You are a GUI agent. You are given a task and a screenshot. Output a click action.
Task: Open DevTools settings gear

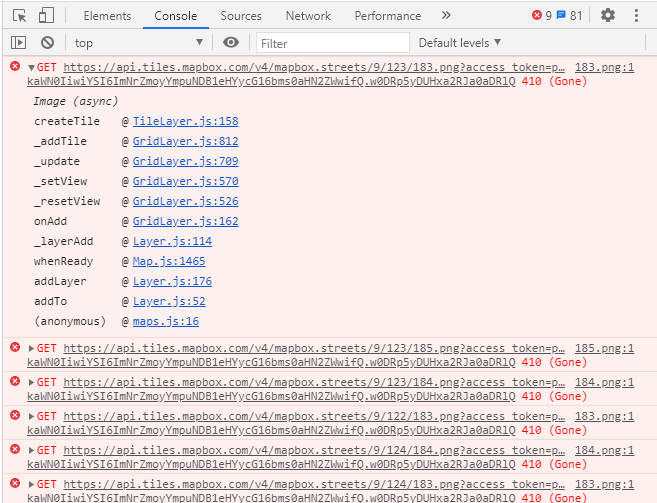click(608, 15)
